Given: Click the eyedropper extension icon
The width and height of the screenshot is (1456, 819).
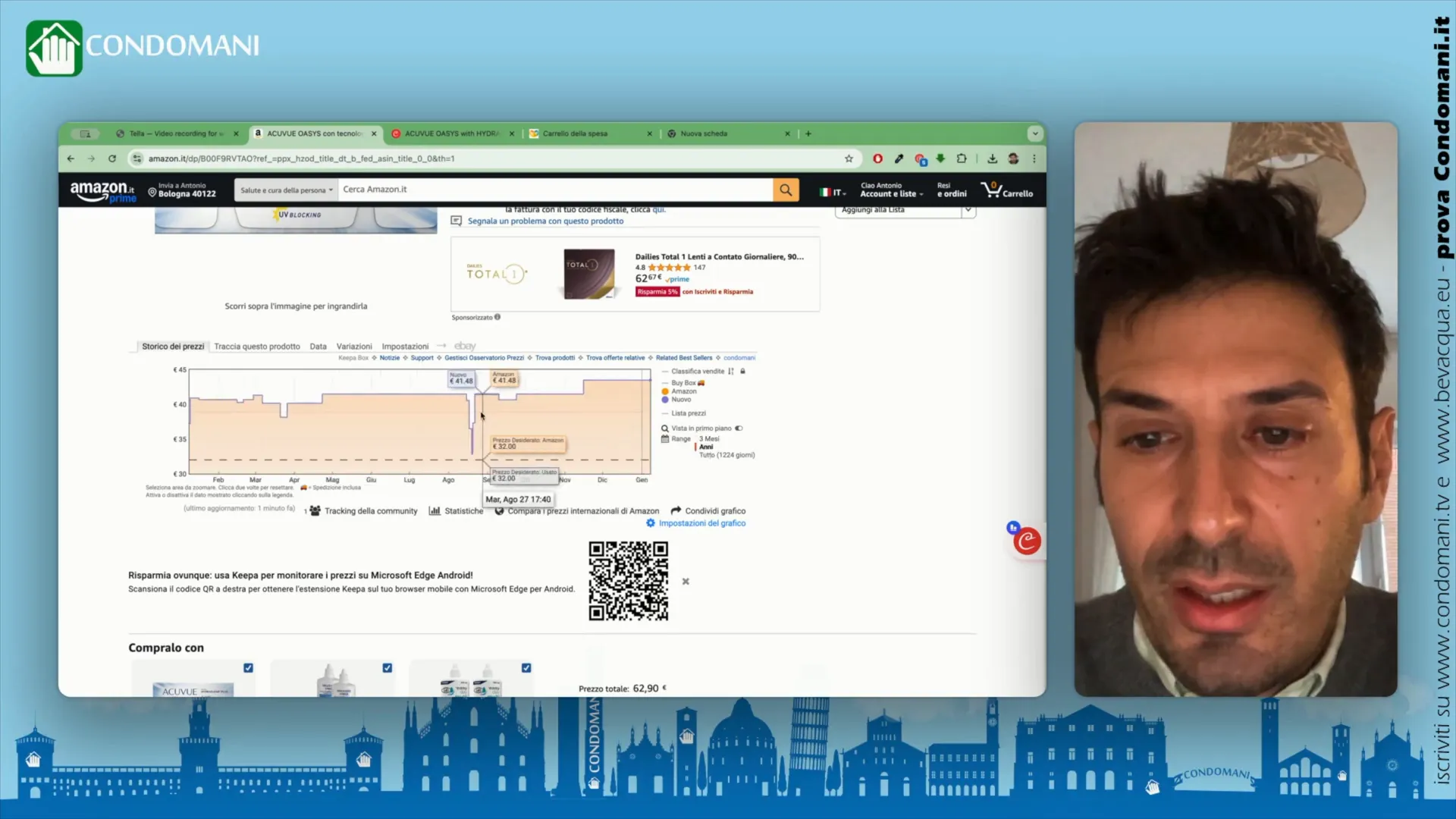Looking at the screenshot, I should pos(899,158).
